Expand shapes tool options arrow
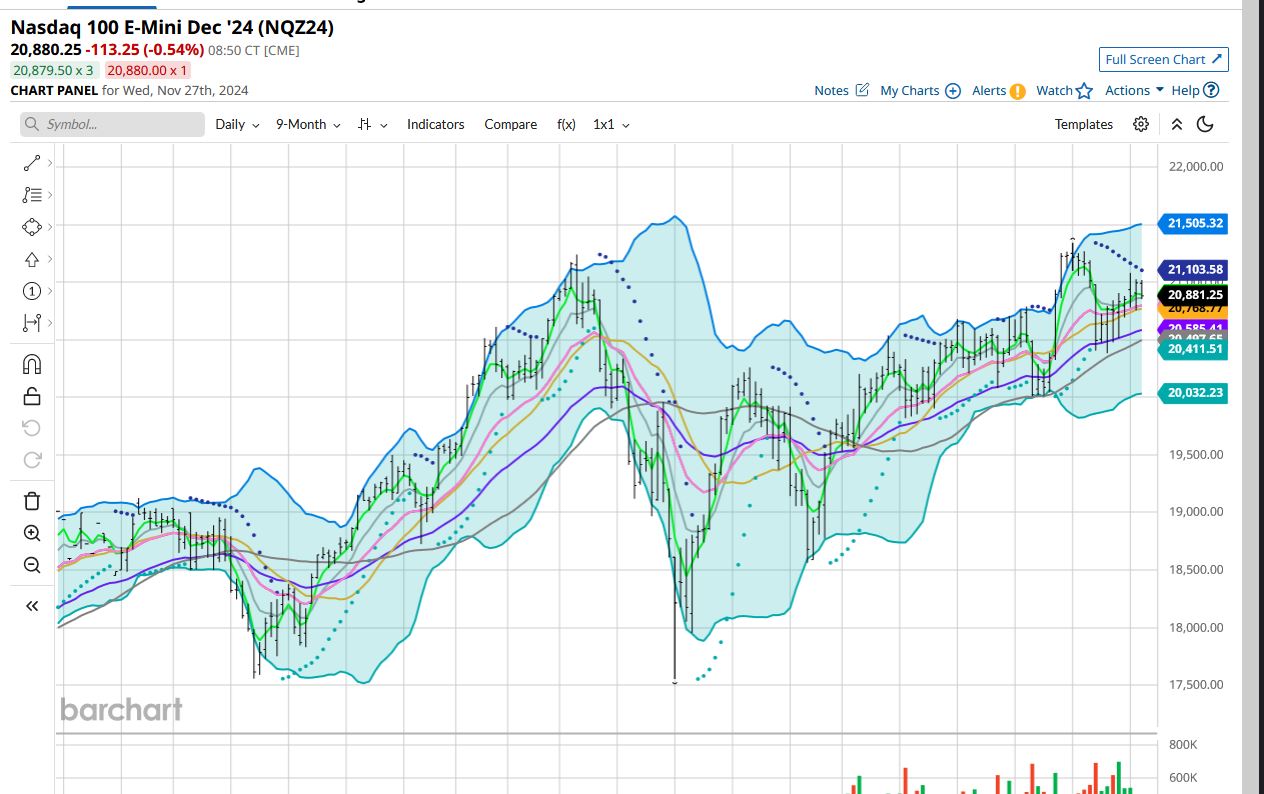 (x=50, y=227)
